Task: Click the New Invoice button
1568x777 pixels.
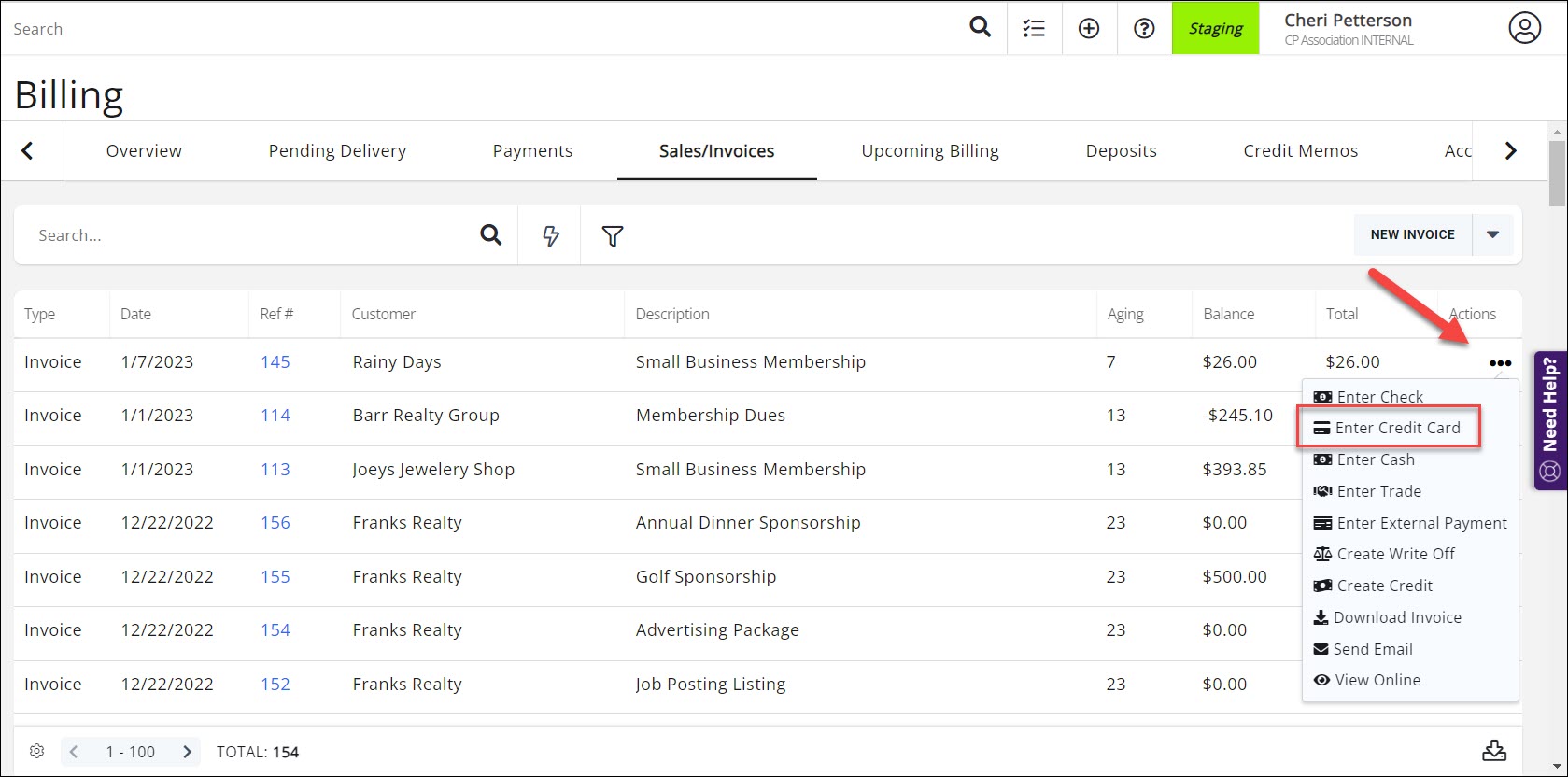Action: point(1412,234)
